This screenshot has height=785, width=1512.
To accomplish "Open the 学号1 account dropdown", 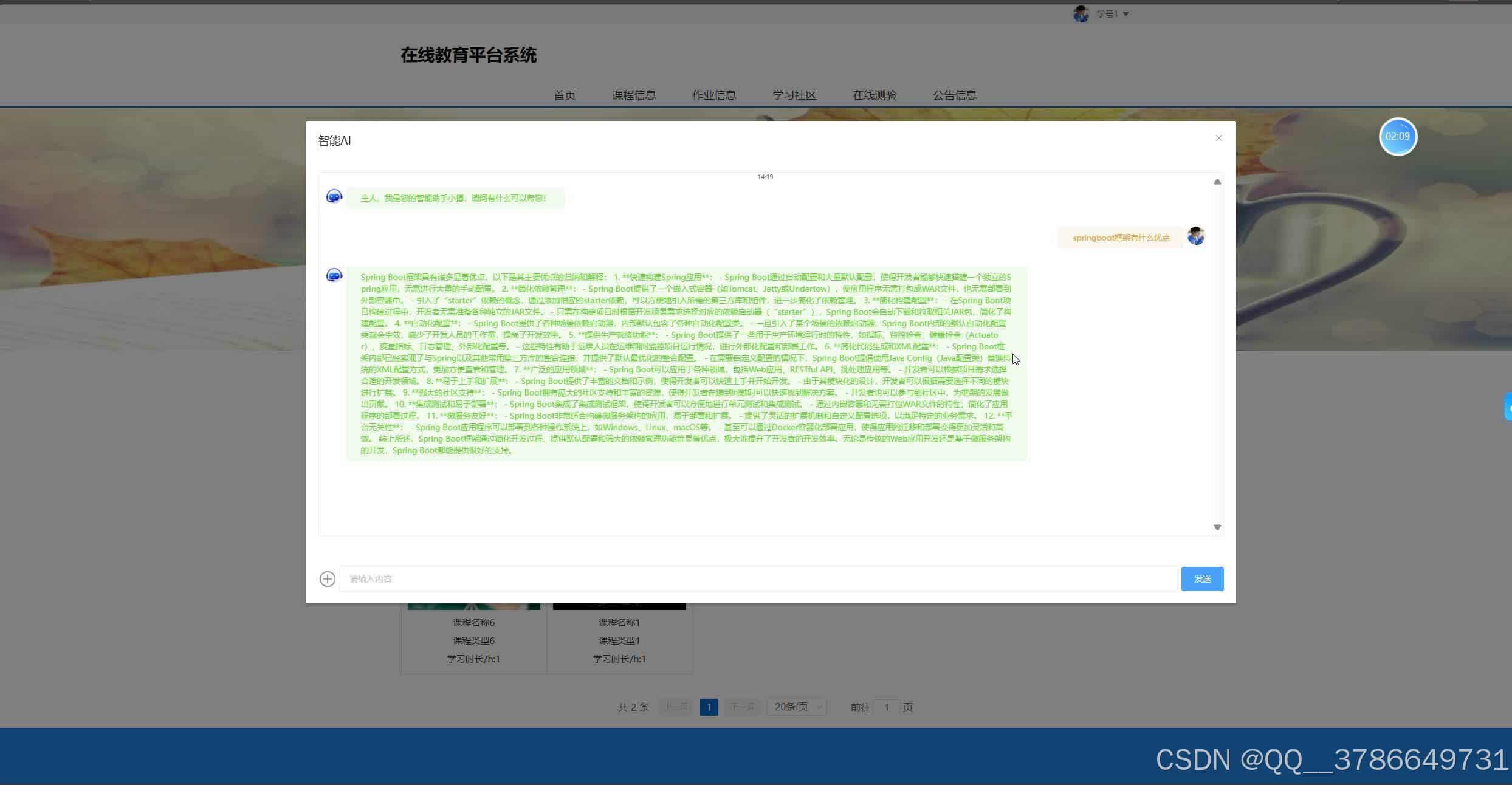I will click(1110, 13).
